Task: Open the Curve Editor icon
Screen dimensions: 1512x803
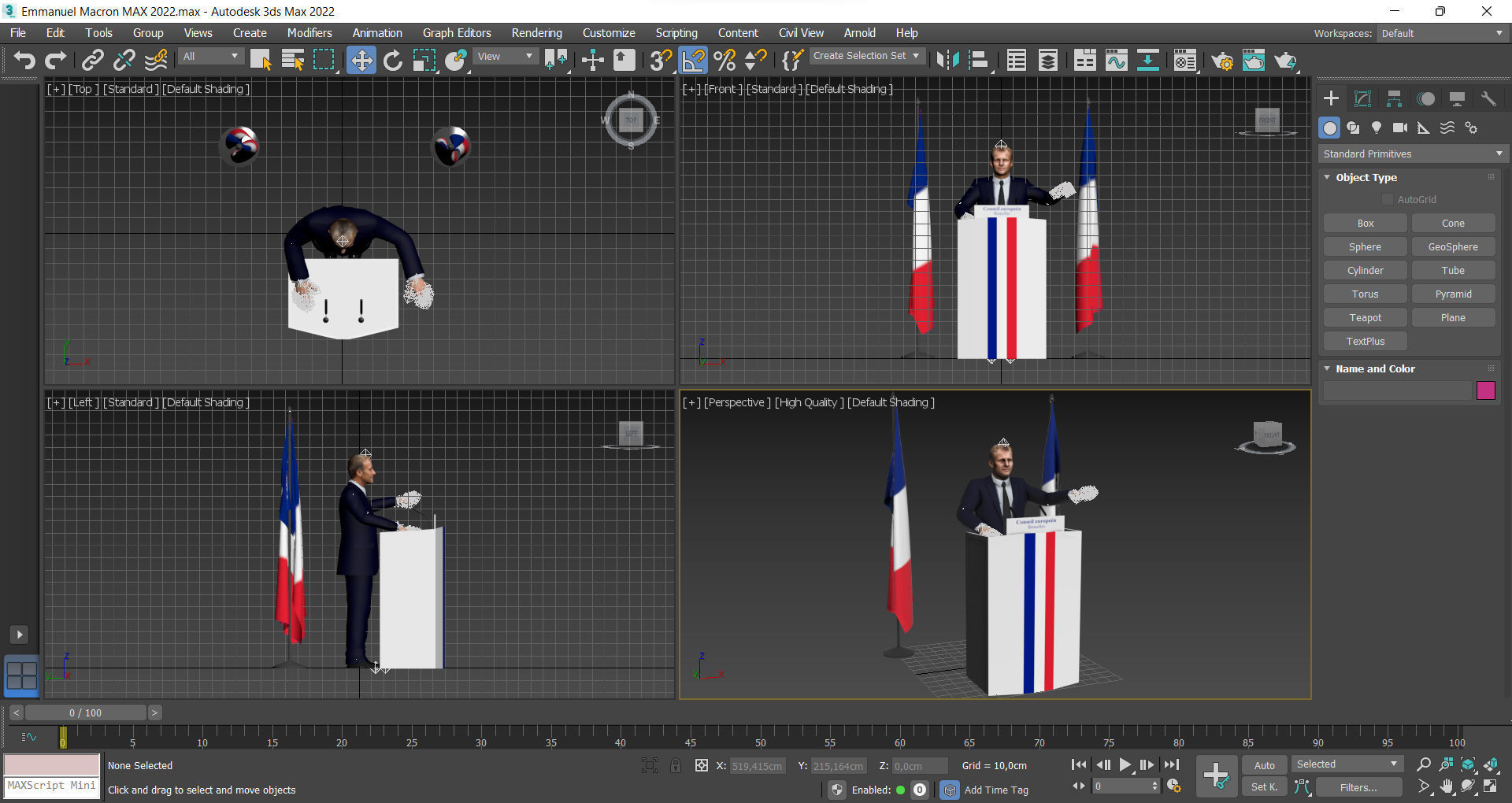Action: coord(1116,60)
